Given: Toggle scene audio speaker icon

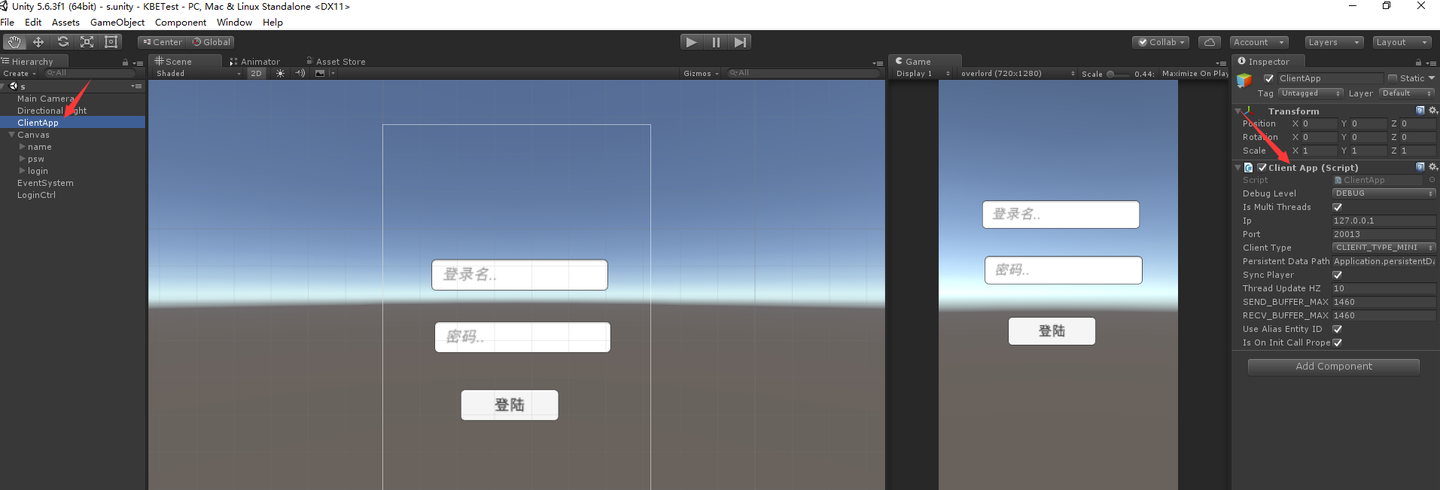Looking at the screenshot, I should point(300,73).
